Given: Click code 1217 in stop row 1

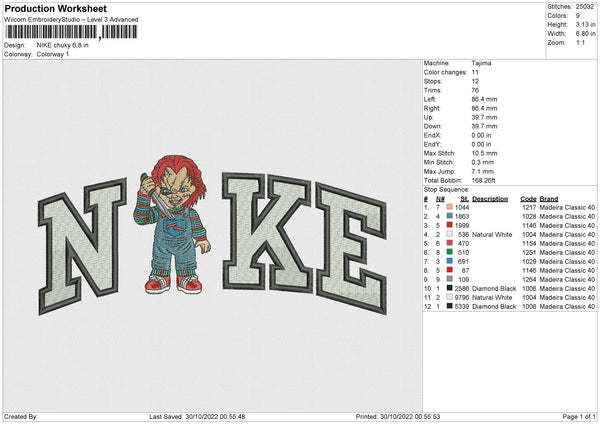Looking at the screenshot, I should 529,207.
